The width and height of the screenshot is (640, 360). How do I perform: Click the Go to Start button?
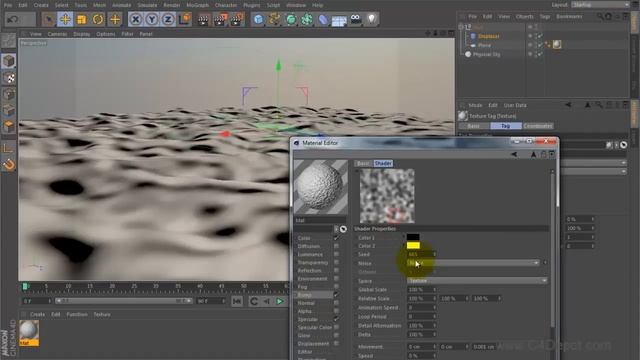pos(237,302)
